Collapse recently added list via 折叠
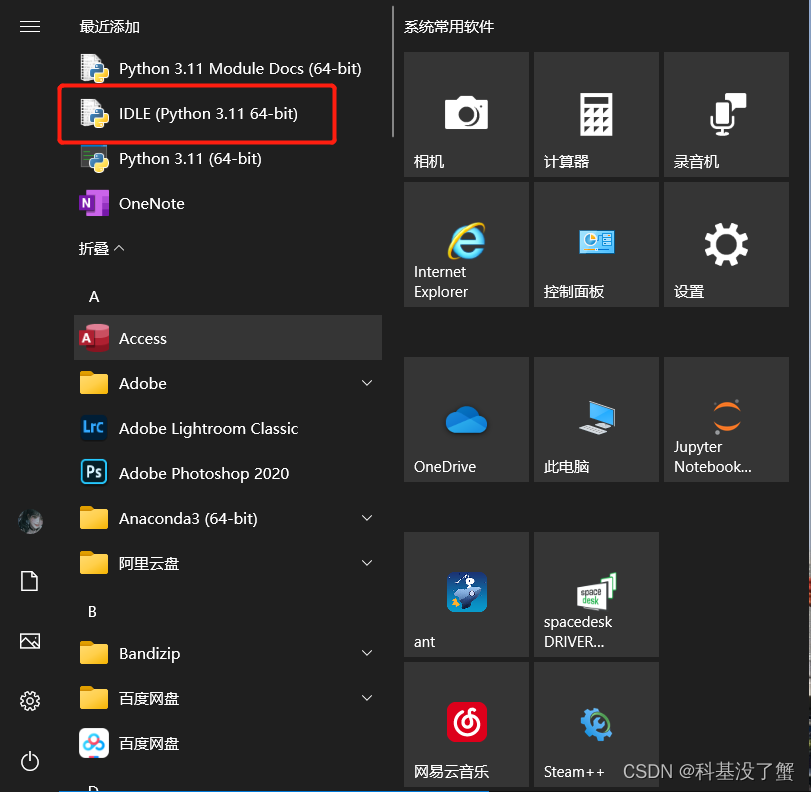811x792 pixels. pos(101,248)
